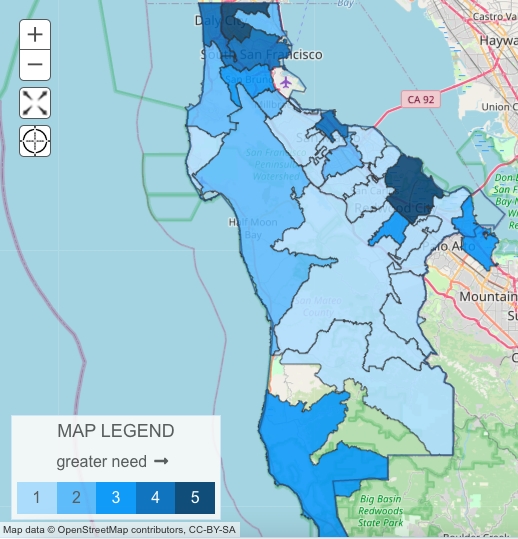
Task: Click the fullscreen expand arrows icon
Action: (x=35, y=103)
